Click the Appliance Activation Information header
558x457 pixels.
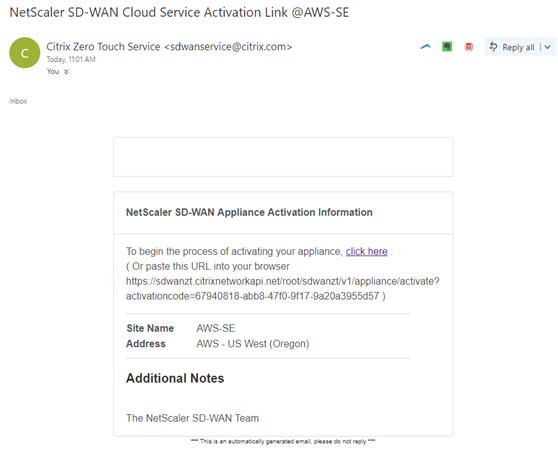249,212
